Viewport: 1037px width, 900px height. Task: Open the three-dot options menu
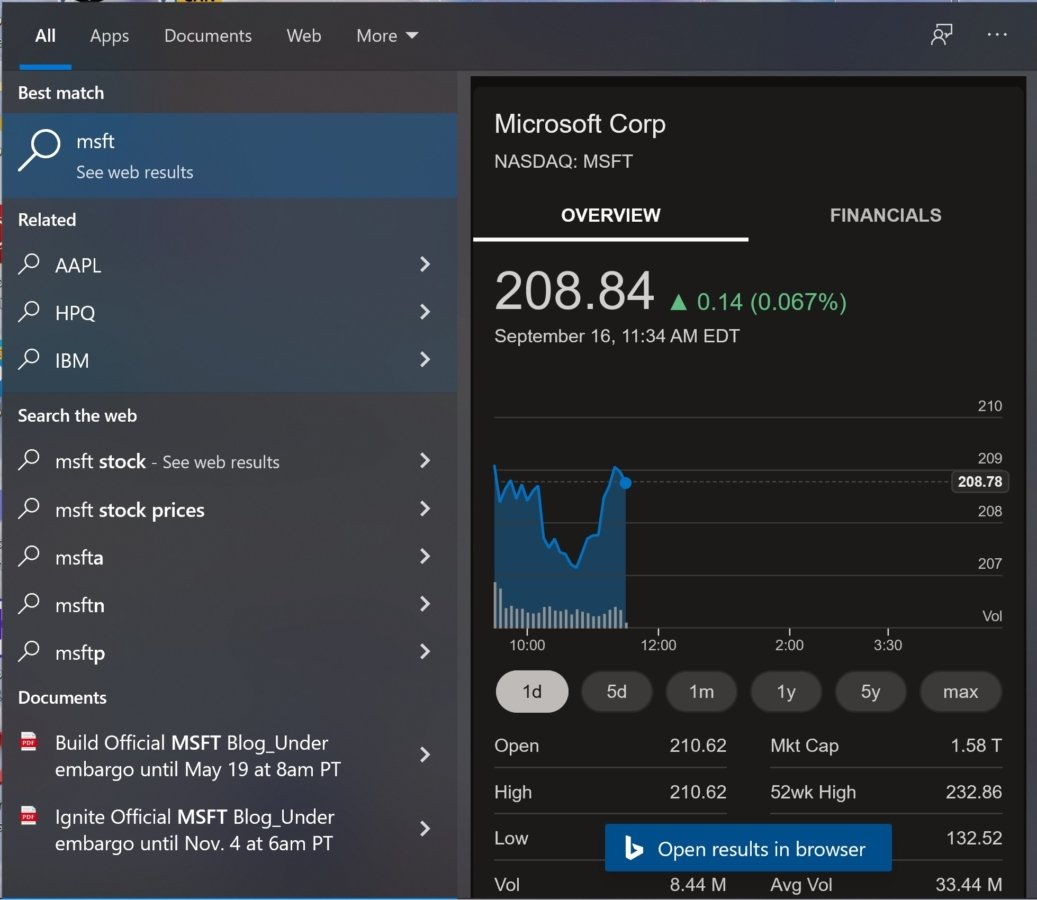[x=997, y=35]
